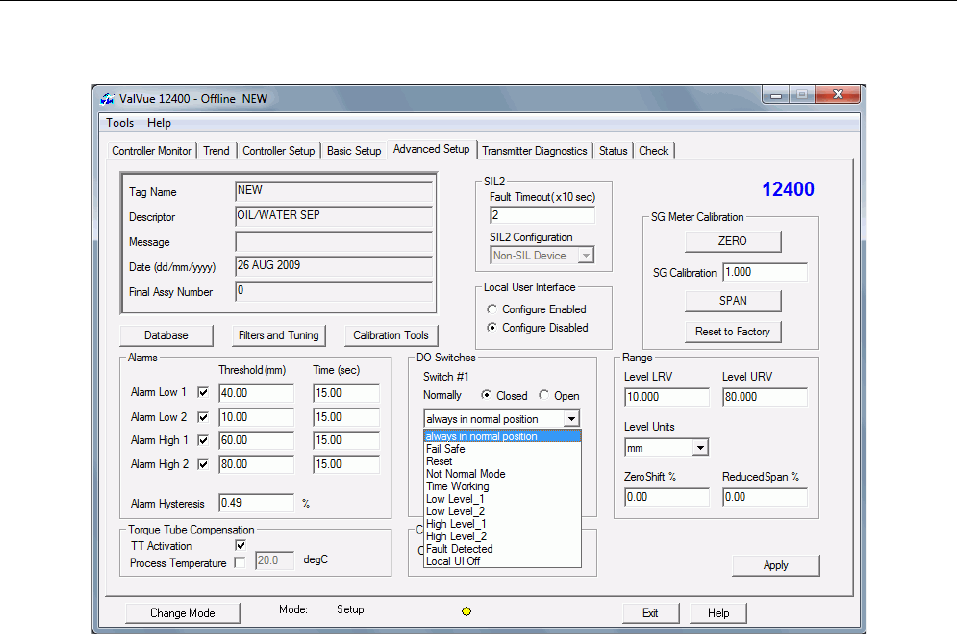Choose Fail Safe from the dropdown list
Viewport: 957px width, 634px height.
pyautogui.click(x=446, y=449)
